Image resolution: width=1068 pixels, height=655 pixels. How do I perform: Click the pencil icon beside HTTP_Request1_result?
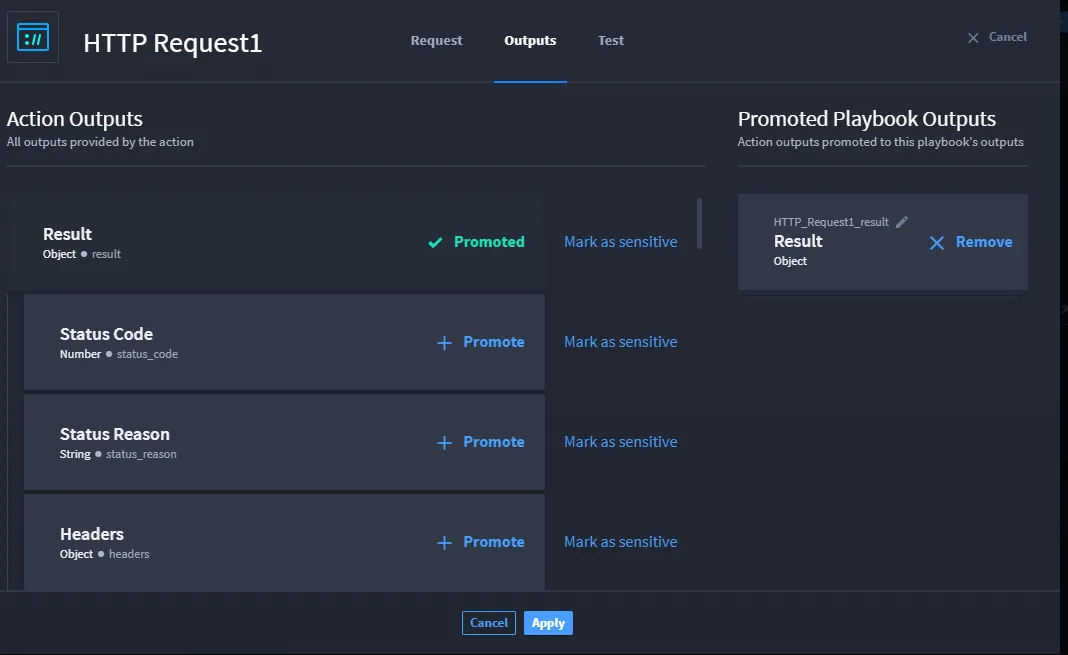click(902, 222)
